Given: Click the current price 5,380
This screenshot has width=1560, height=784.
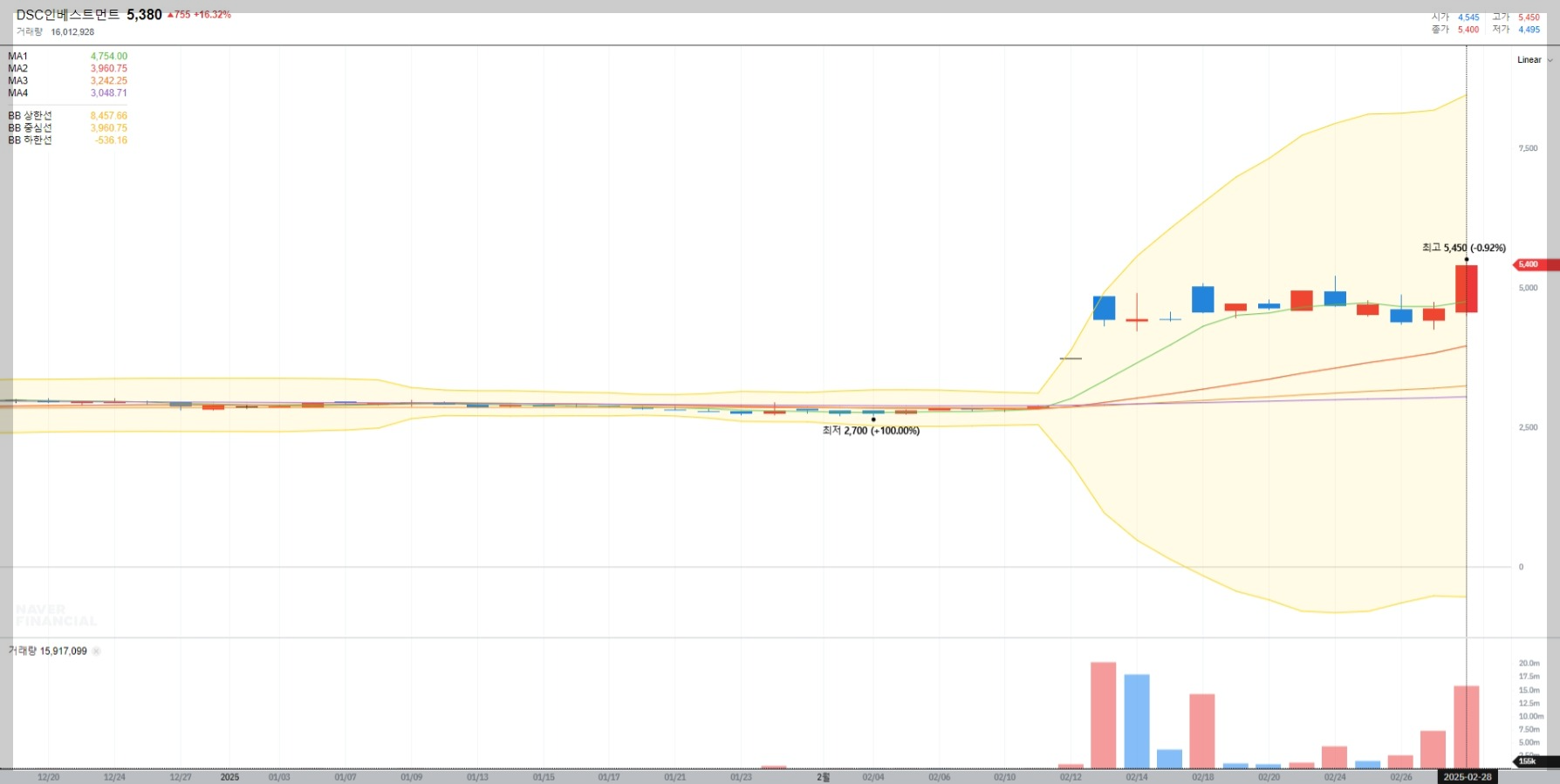Looking at the screenshot, I should [x=144, y=15].
